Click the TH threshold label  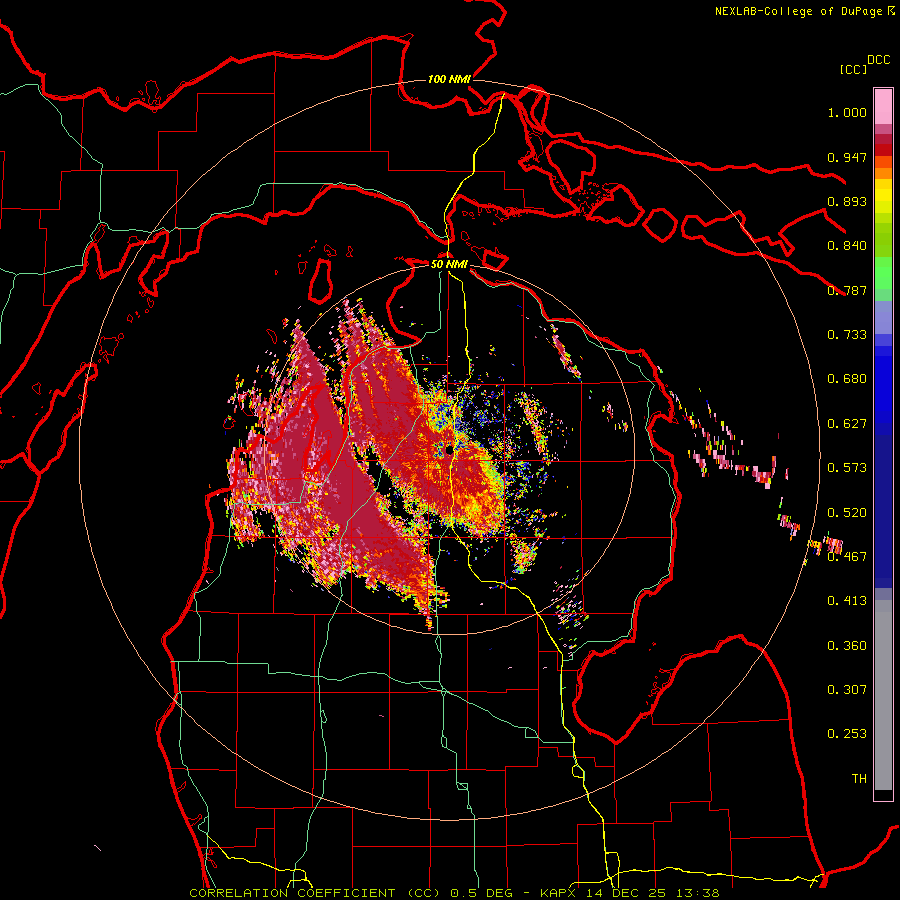[859, 779]
